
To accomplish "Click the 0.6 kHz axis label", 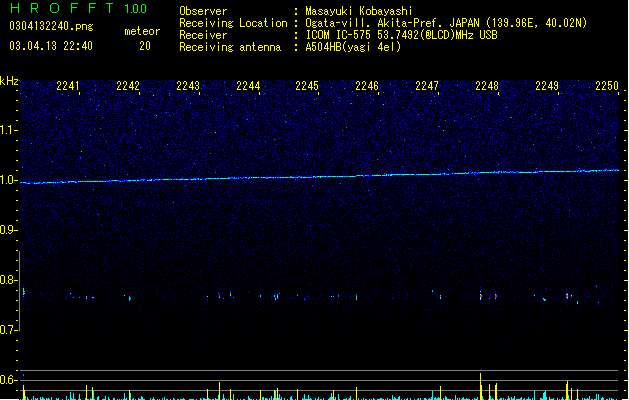I will point(7,380).
